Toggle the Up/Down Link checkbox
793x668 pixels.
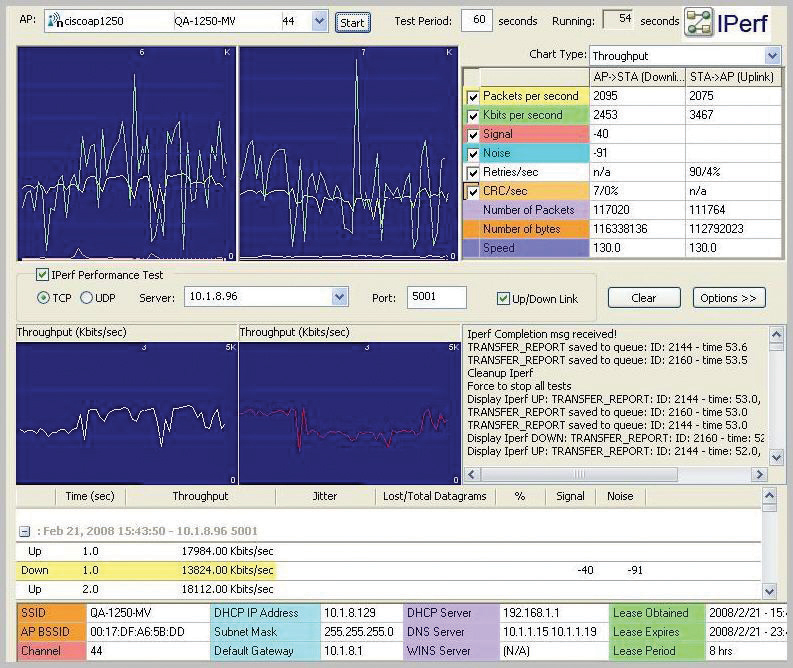click(x=503, y=298)
